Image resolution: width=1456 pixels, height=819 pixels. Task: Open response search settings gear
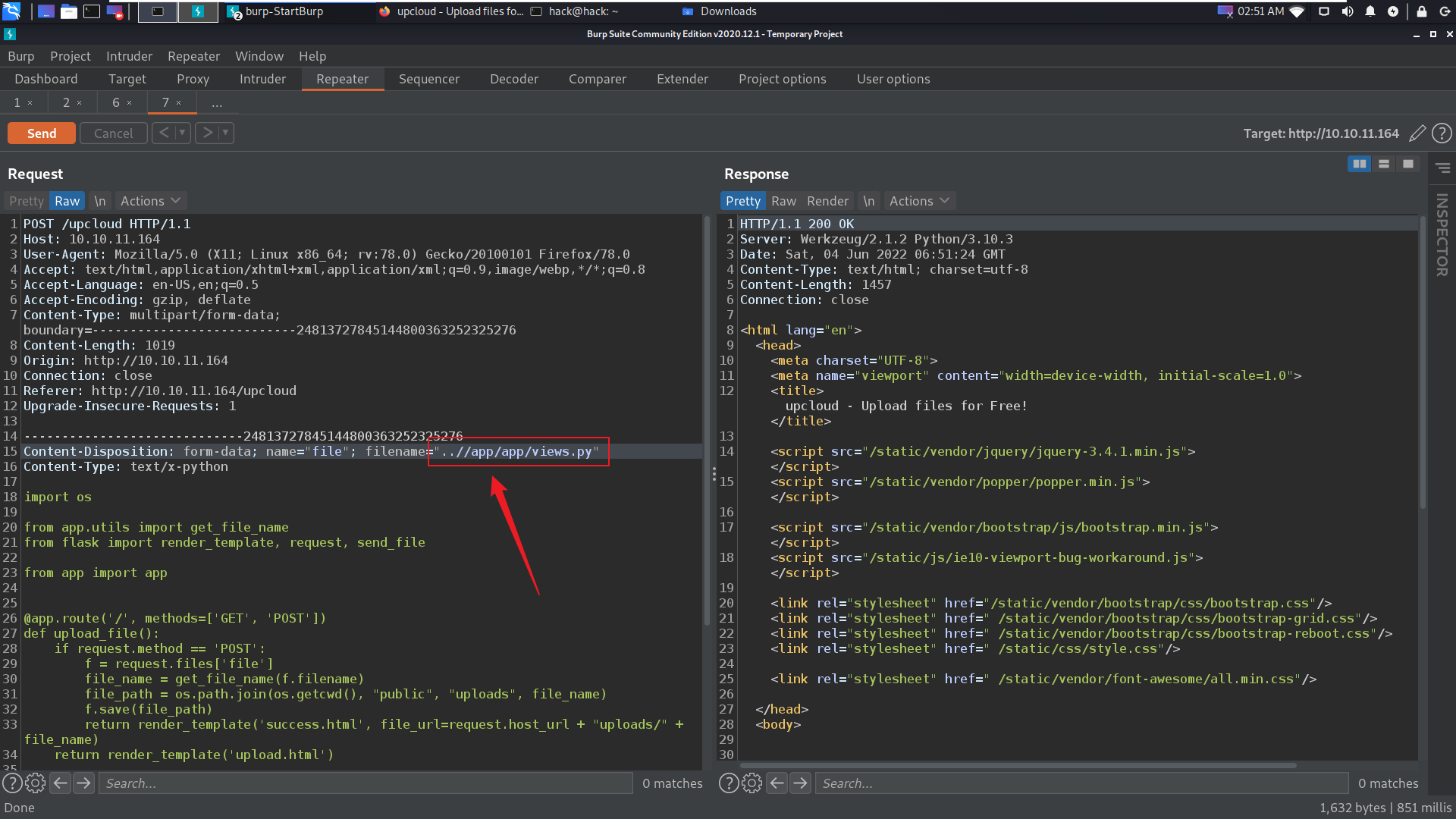[752, 783]
